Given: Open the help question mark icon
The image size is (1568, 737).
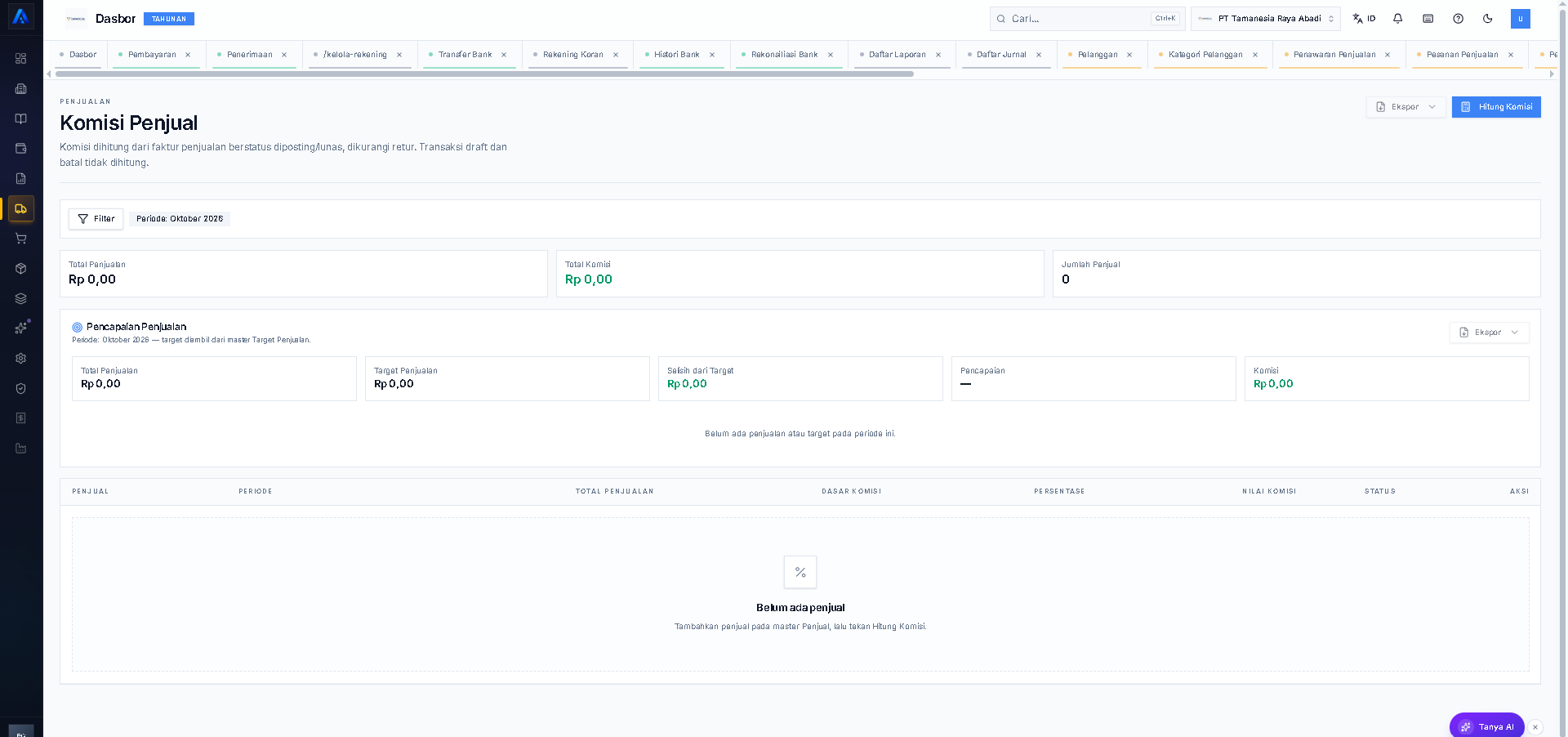Looking at the screenshot, I should coord(1458,18).
